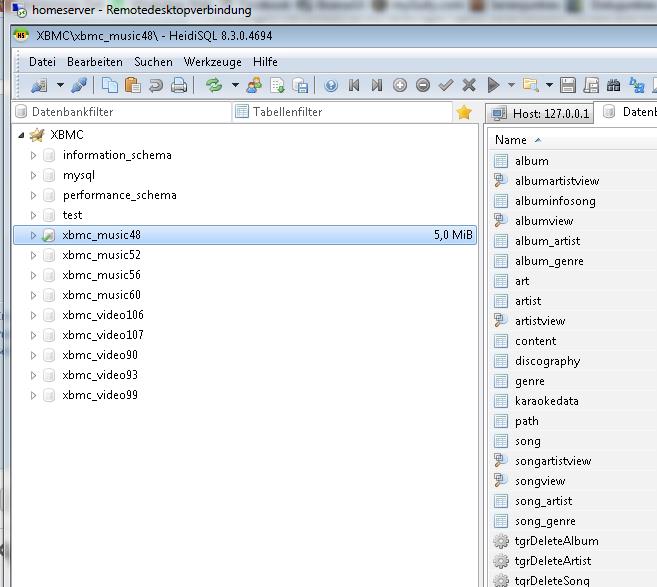This screenshot has width=657, height=587.
Task: Open the Datei menu
Action: point(42,62)
